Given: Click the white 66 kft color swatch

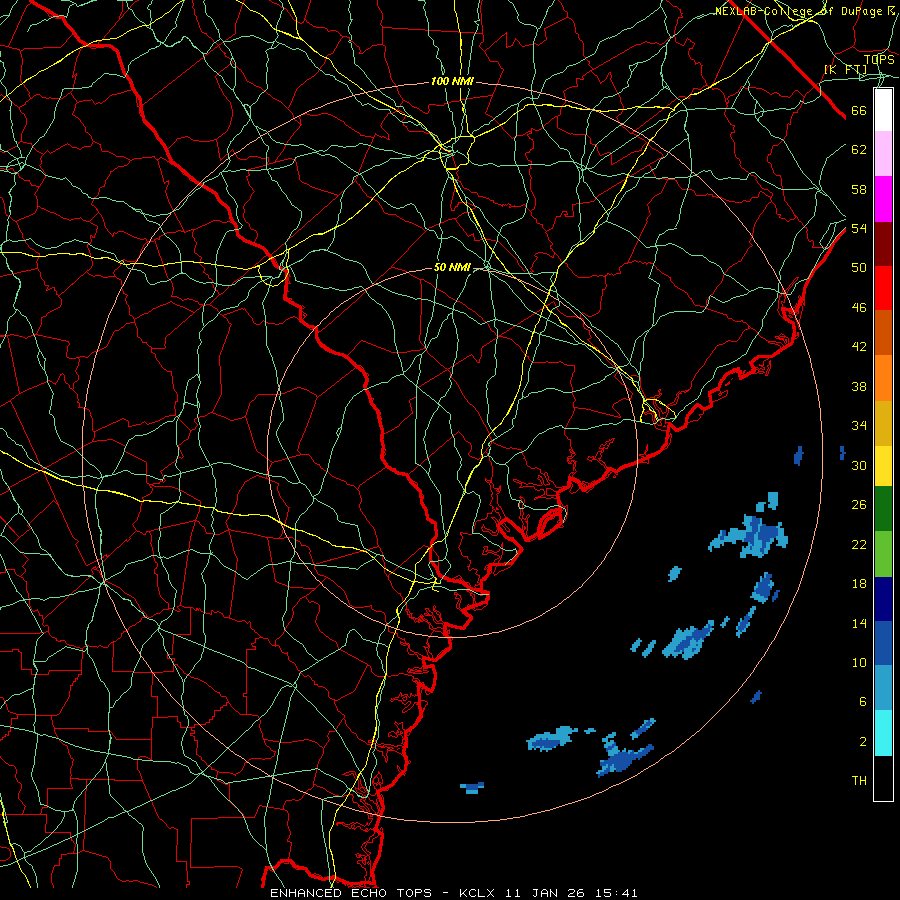Looking at the screenshot, I should (x=883, y=110).
